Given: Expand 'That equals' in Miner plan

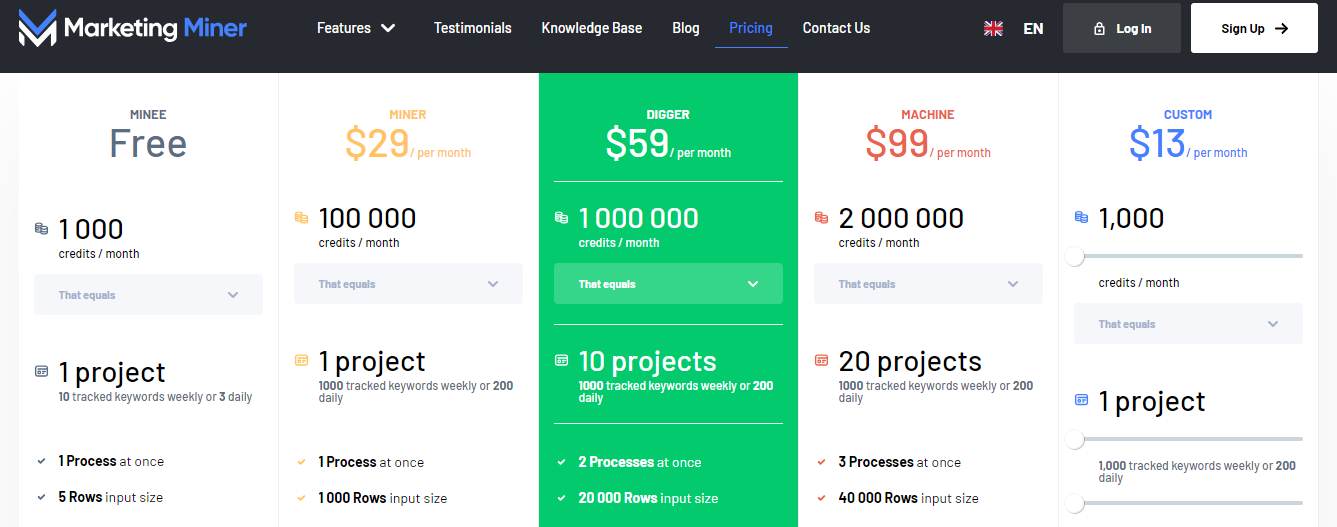Looking at the screenshot, I should 408,284.
